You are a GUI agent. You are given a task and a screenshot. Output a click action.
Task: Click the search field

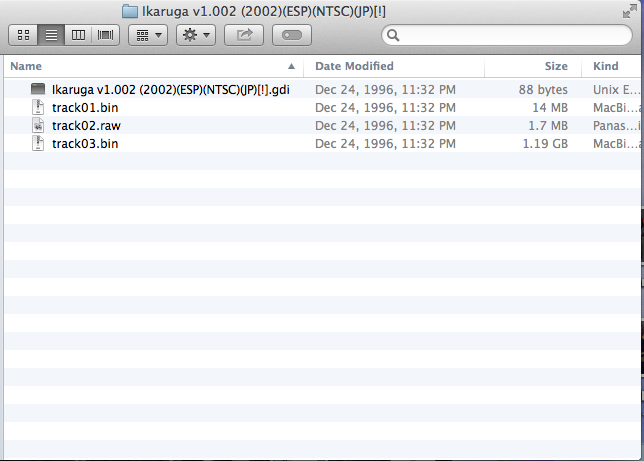(x=507, y=35)
